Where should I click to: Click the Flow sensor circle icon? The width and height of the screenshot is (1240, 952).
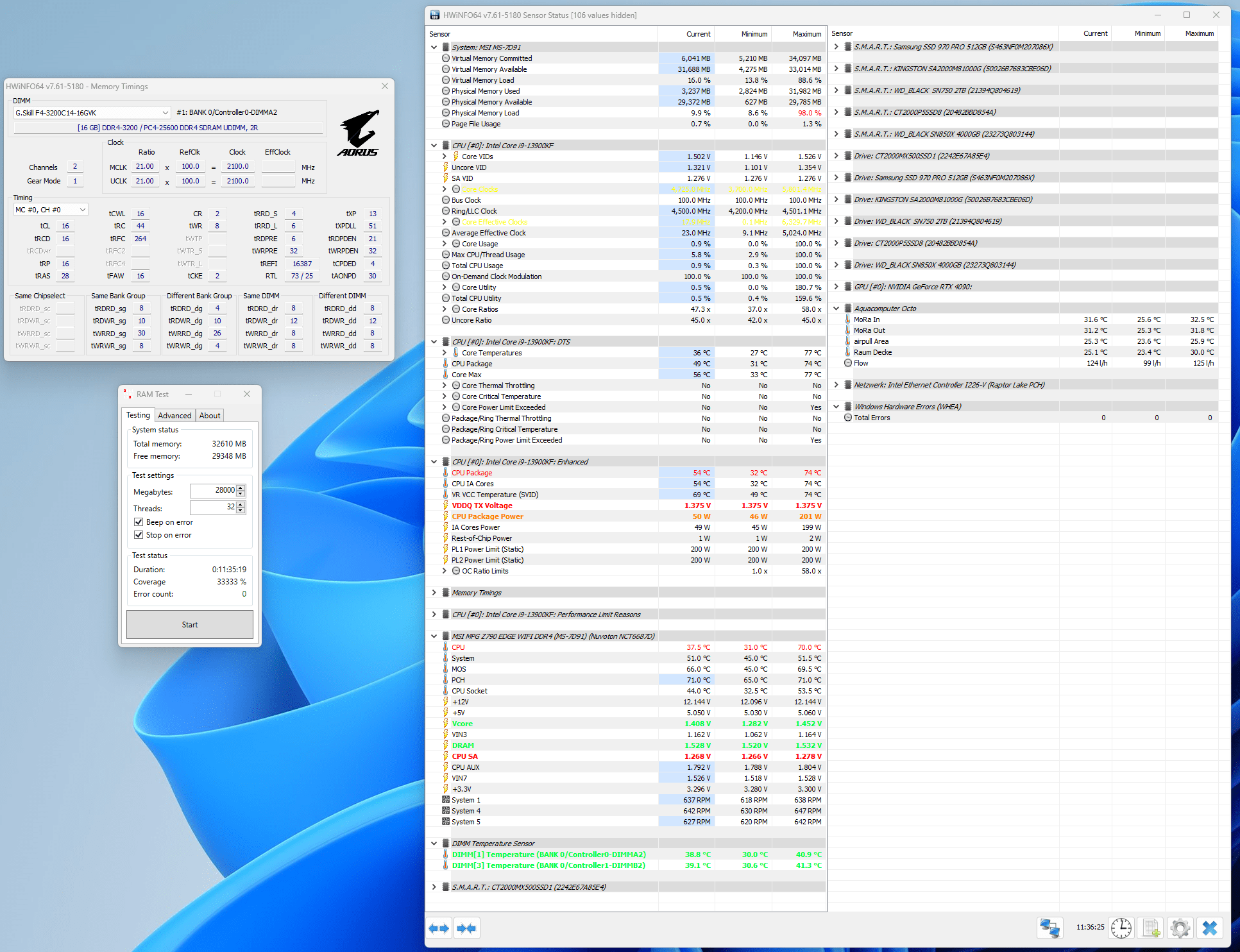point(847,363)
